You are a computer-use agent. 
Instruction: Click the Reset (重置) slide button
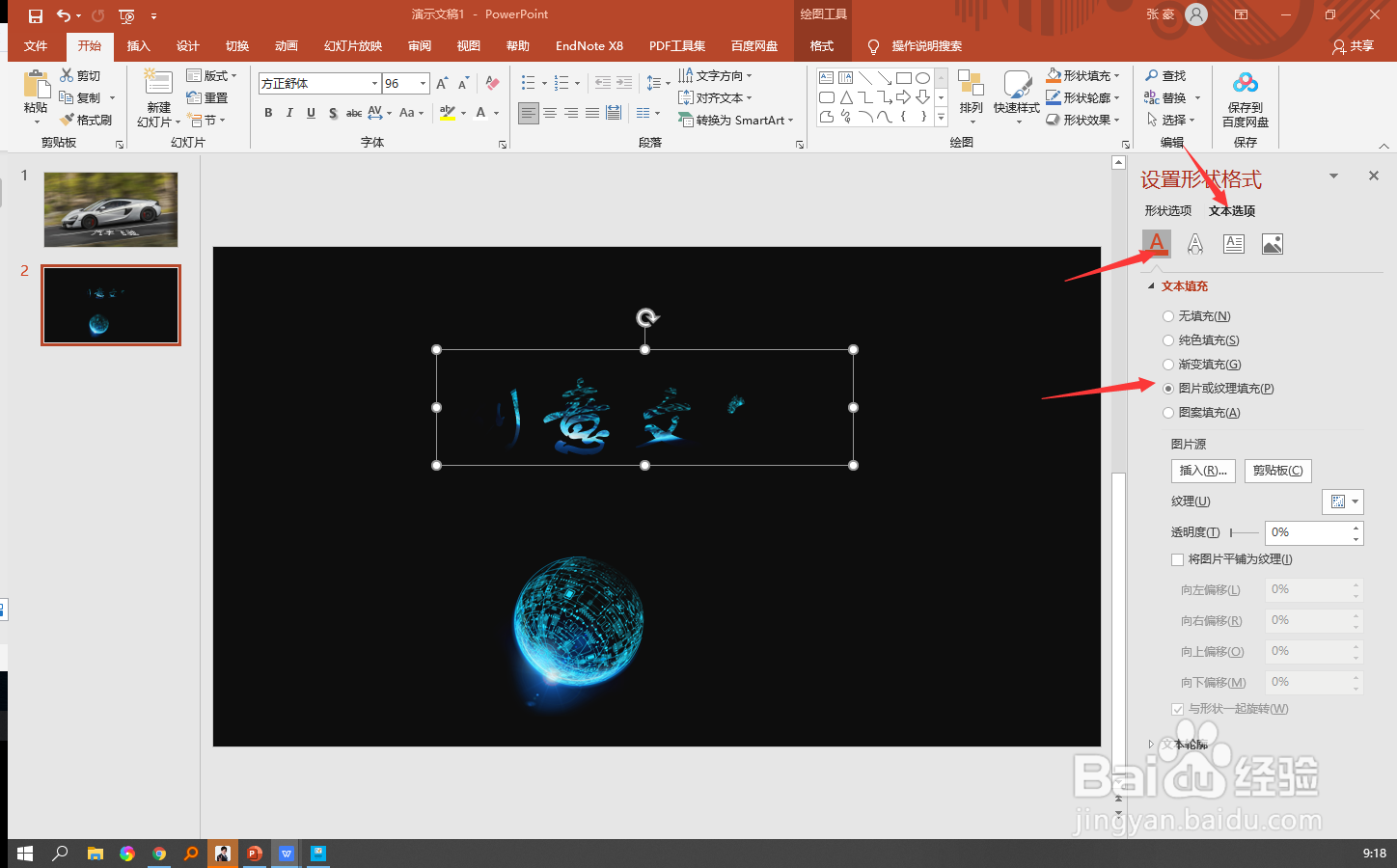coord(207,97)
